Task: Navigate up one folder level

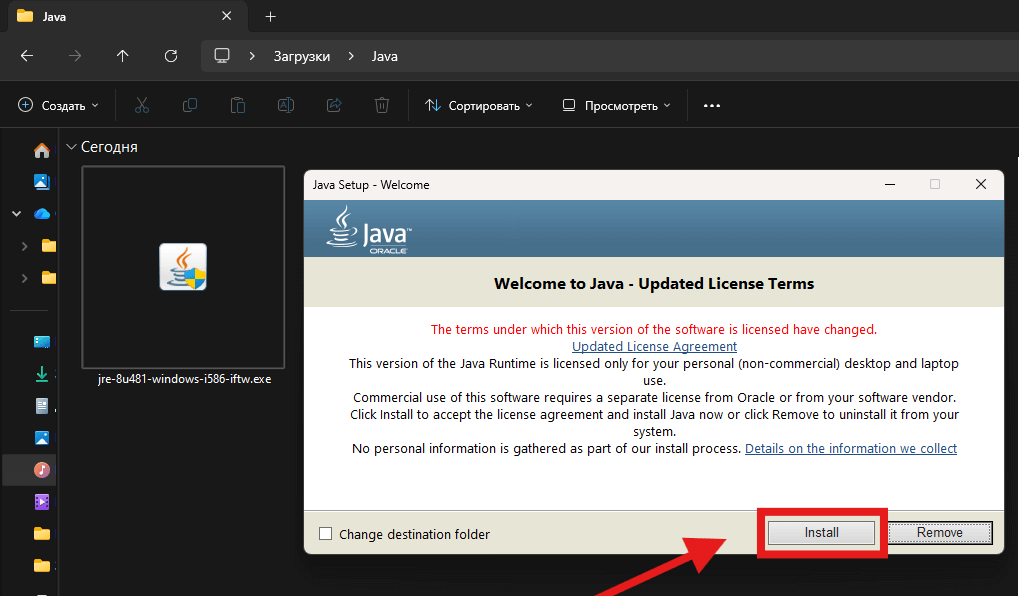Action: (122, 56)
